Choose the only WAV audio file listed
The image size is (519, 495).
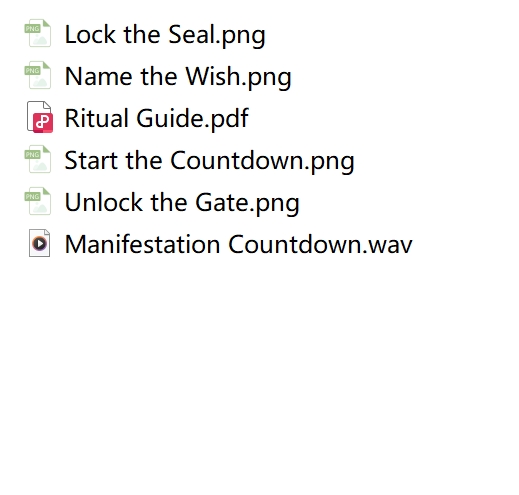click(x=238, y=244)
